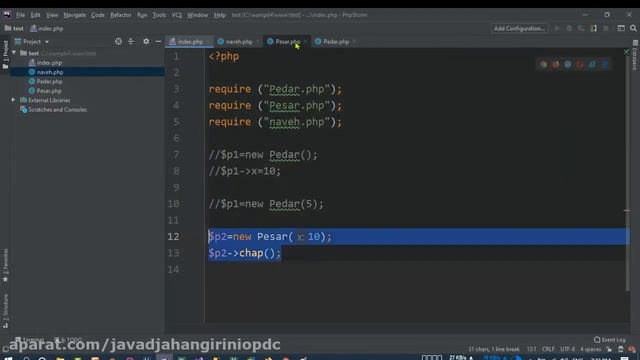Open in fifth browser icon in editor
Image resolution: width=640 pixels, height=360 pixels.
(x=592, y=64)
